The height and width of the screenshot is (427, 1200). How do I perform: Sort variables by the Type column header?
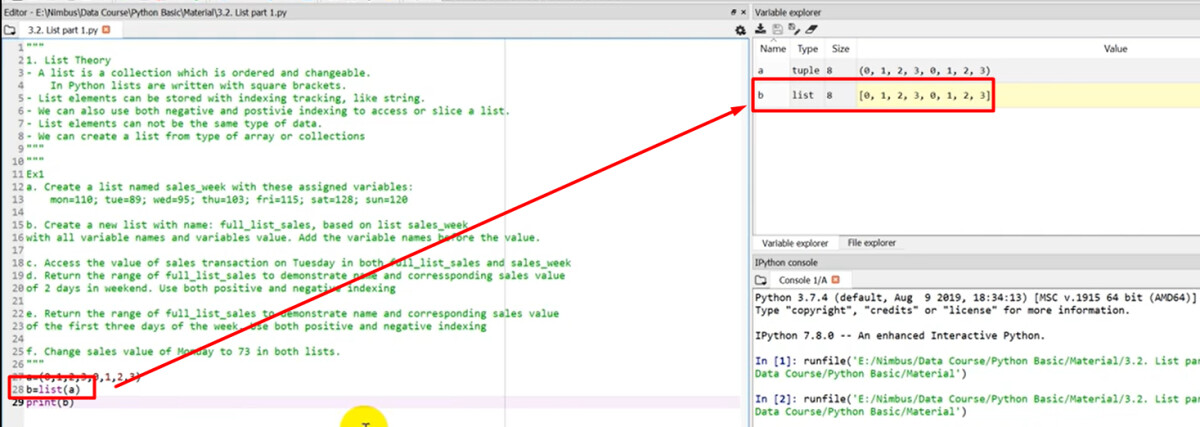click(807, 48)
